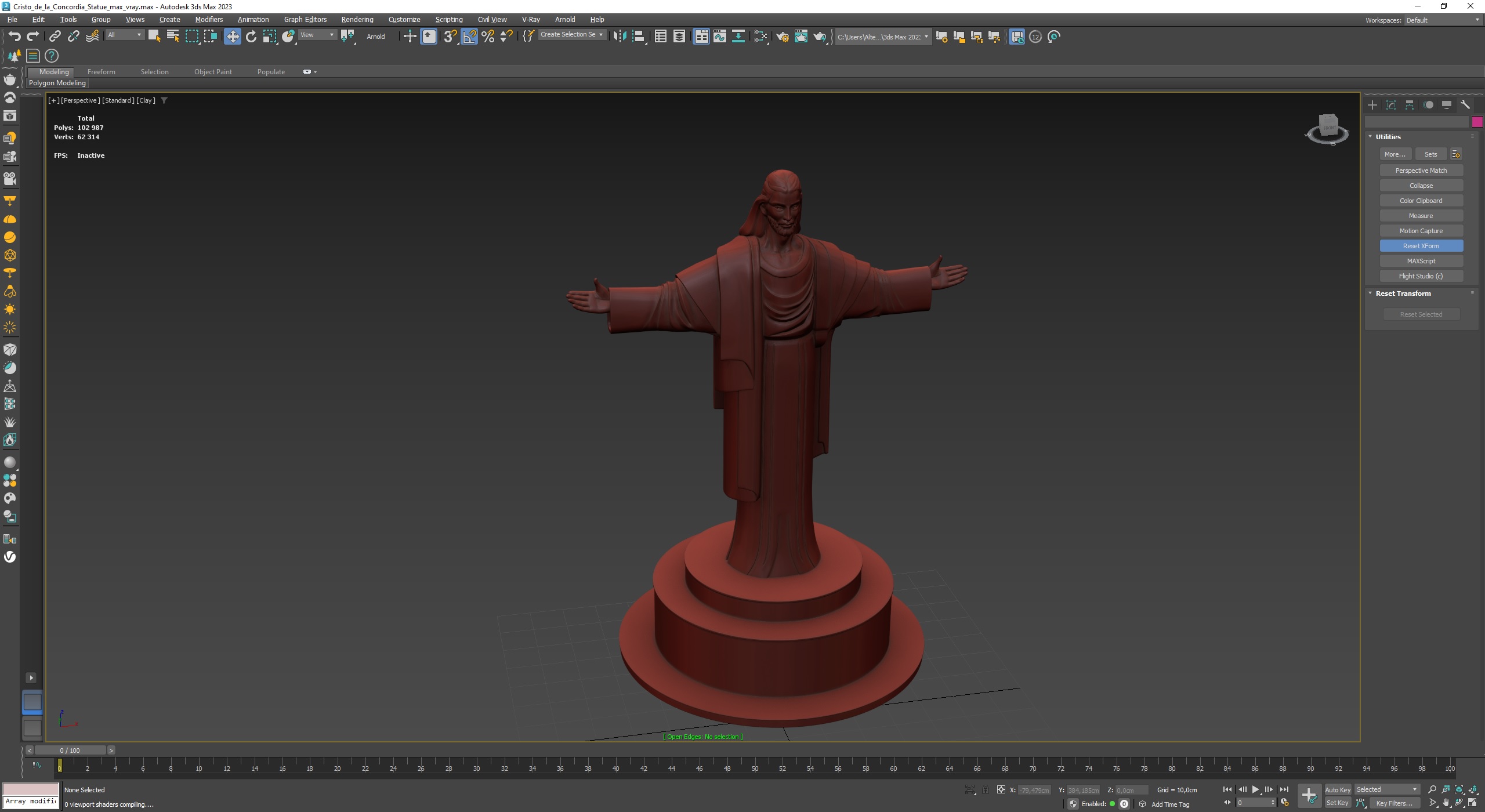Open the Create Selection Set dropdown
Viewport: 1485px width, 812px height.
571,35
